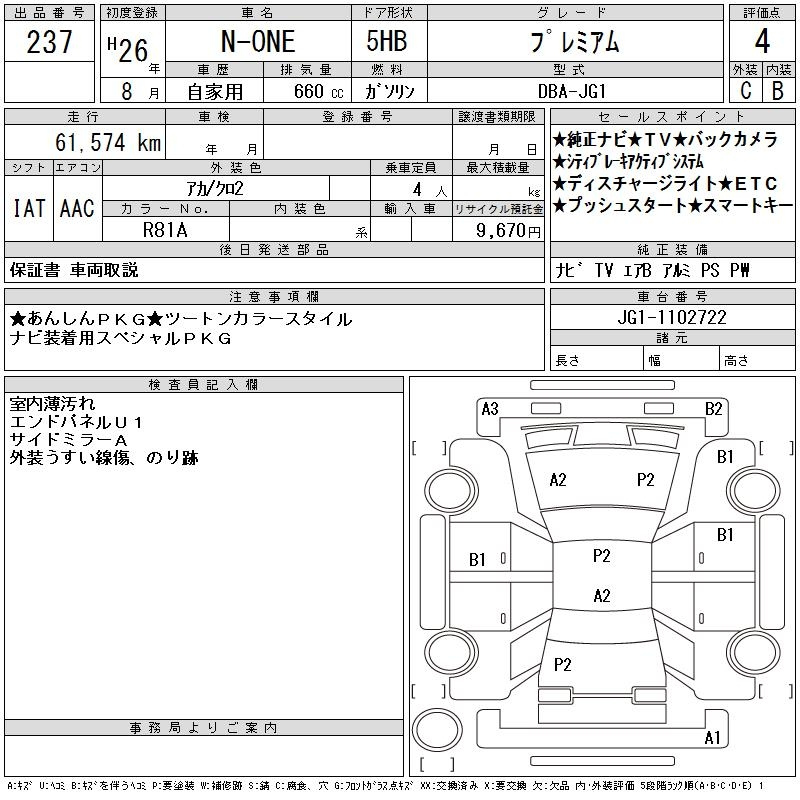800x800 pixels.
Task: Select the legend entry "XX:交換済み"
Action: (449, 786)
